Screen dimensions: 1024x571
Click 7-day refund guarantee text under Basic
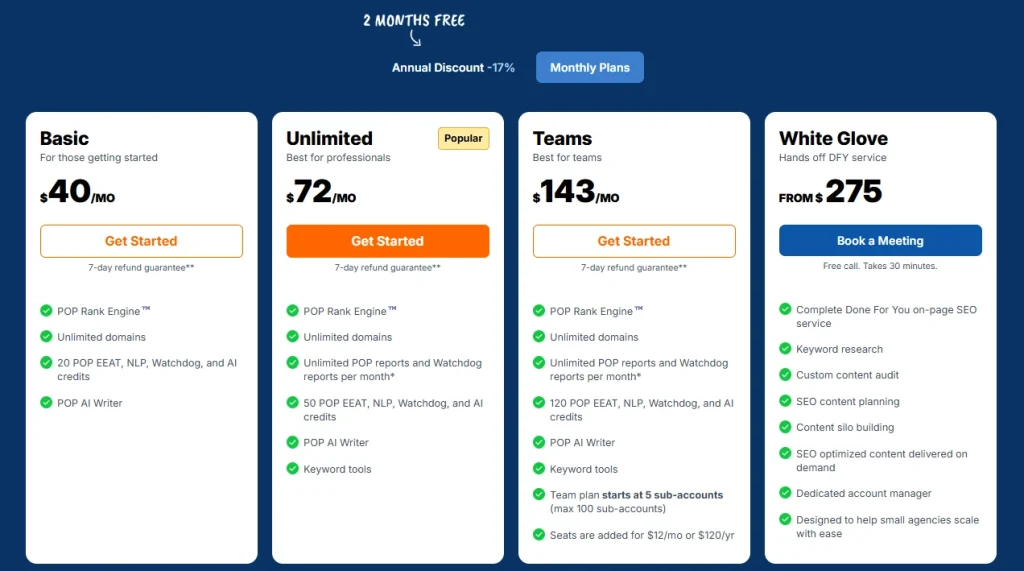click(141, 267)
